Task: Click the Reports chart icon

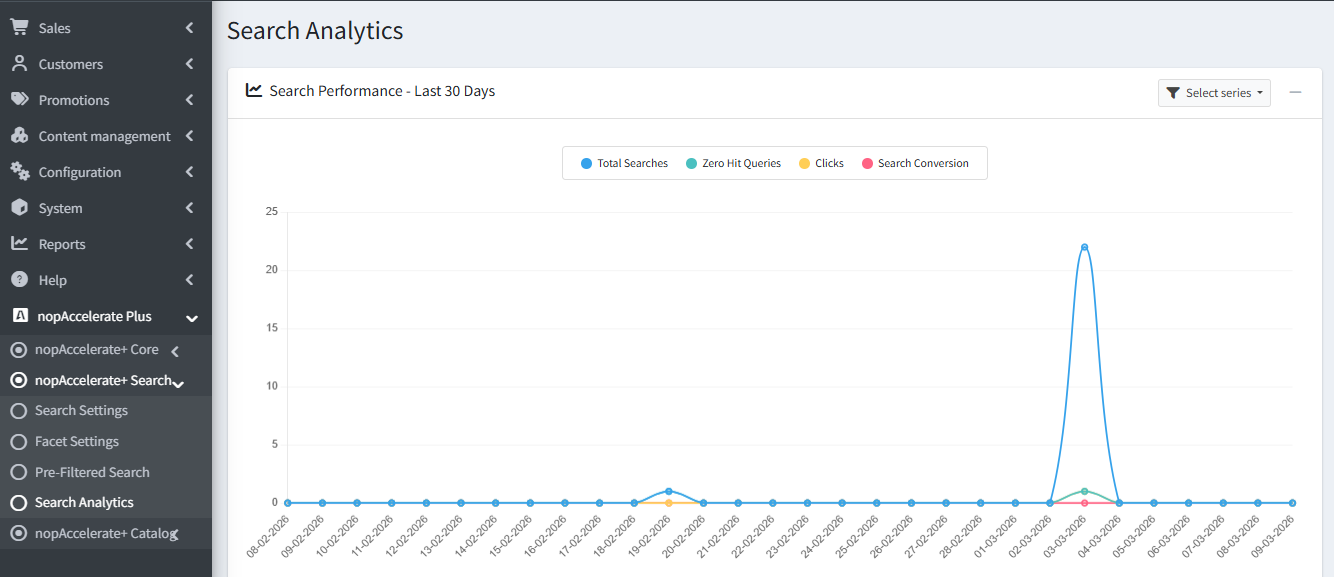Action: point(19,244)
